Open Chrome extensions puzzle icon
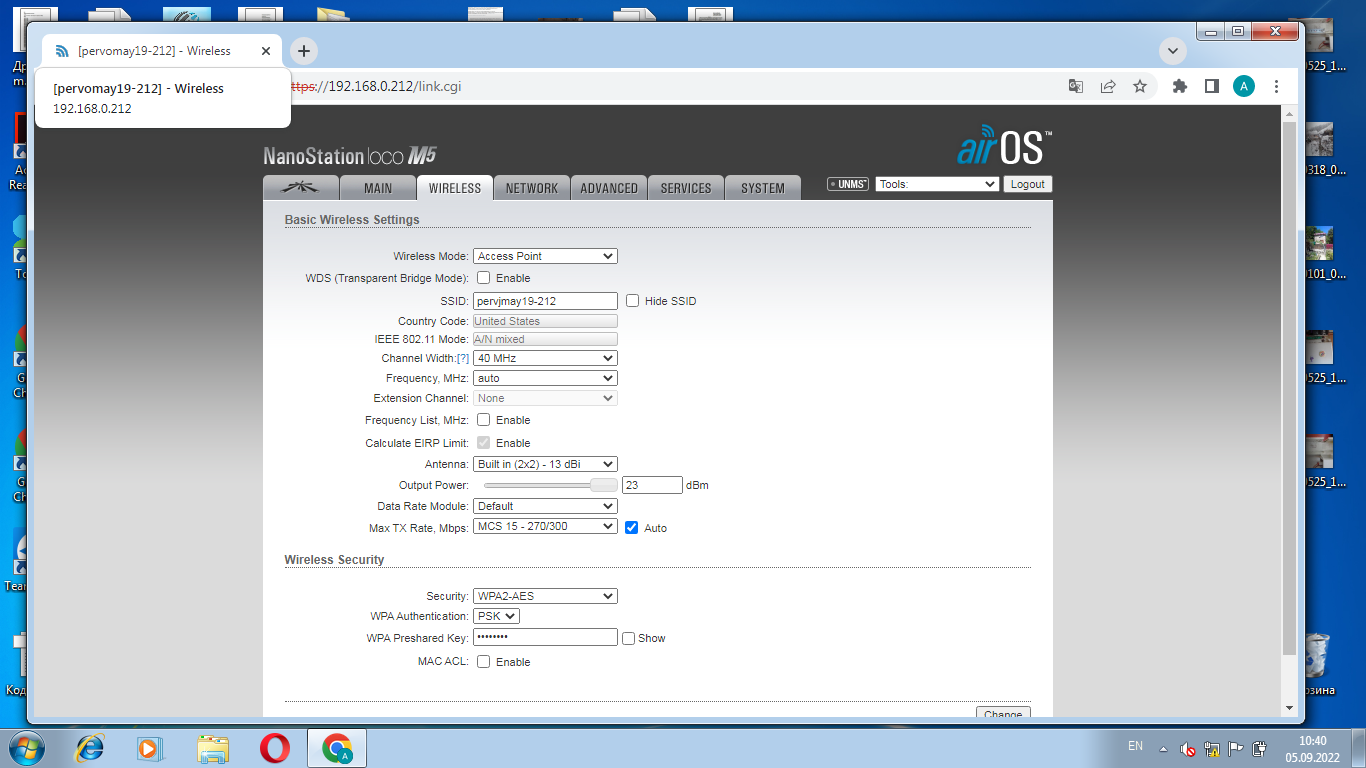1366x768 pixels. (1180, 86)
